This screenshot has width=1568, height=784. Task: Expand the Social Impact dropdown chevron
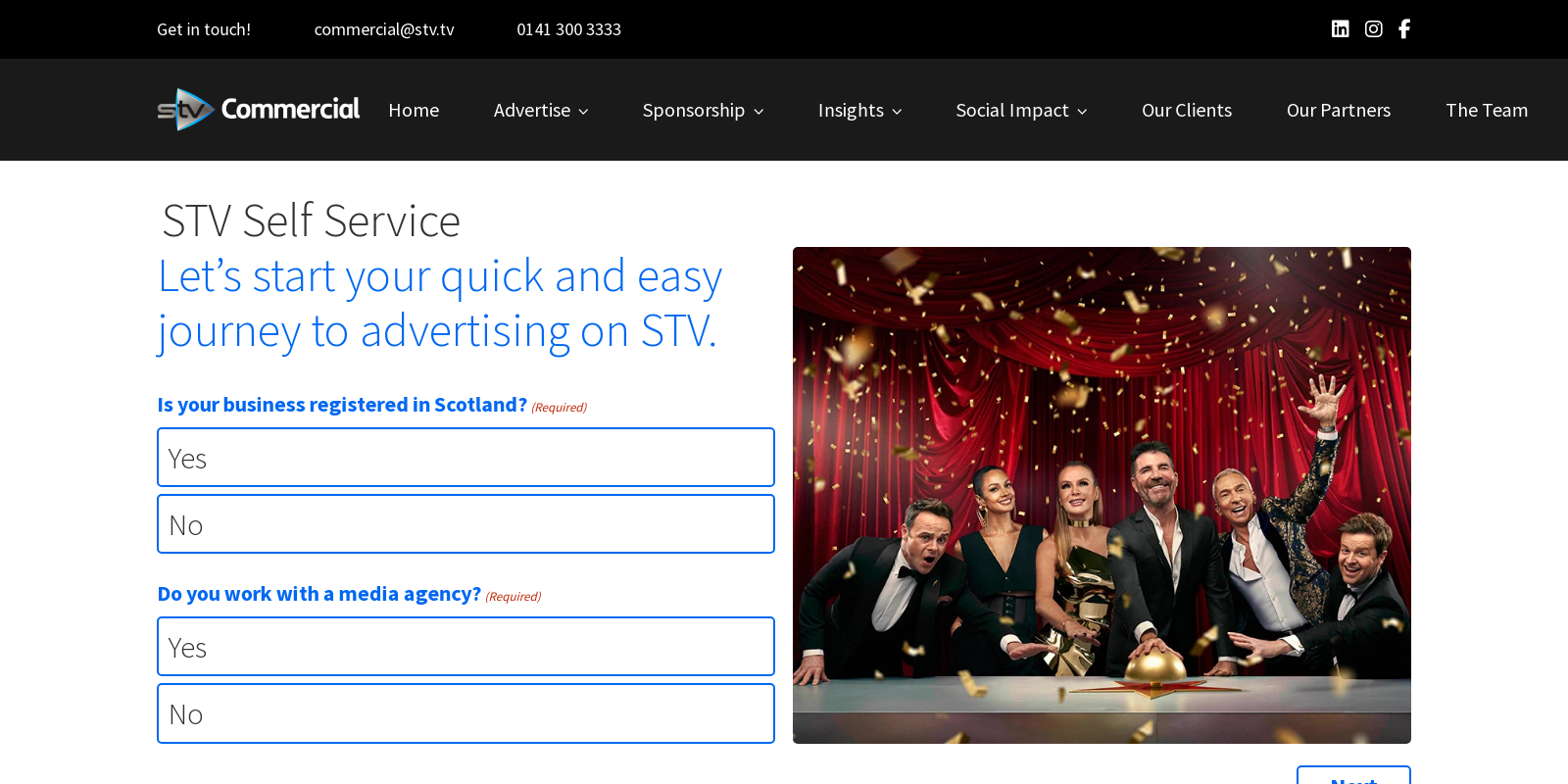tap(1082, 112)
